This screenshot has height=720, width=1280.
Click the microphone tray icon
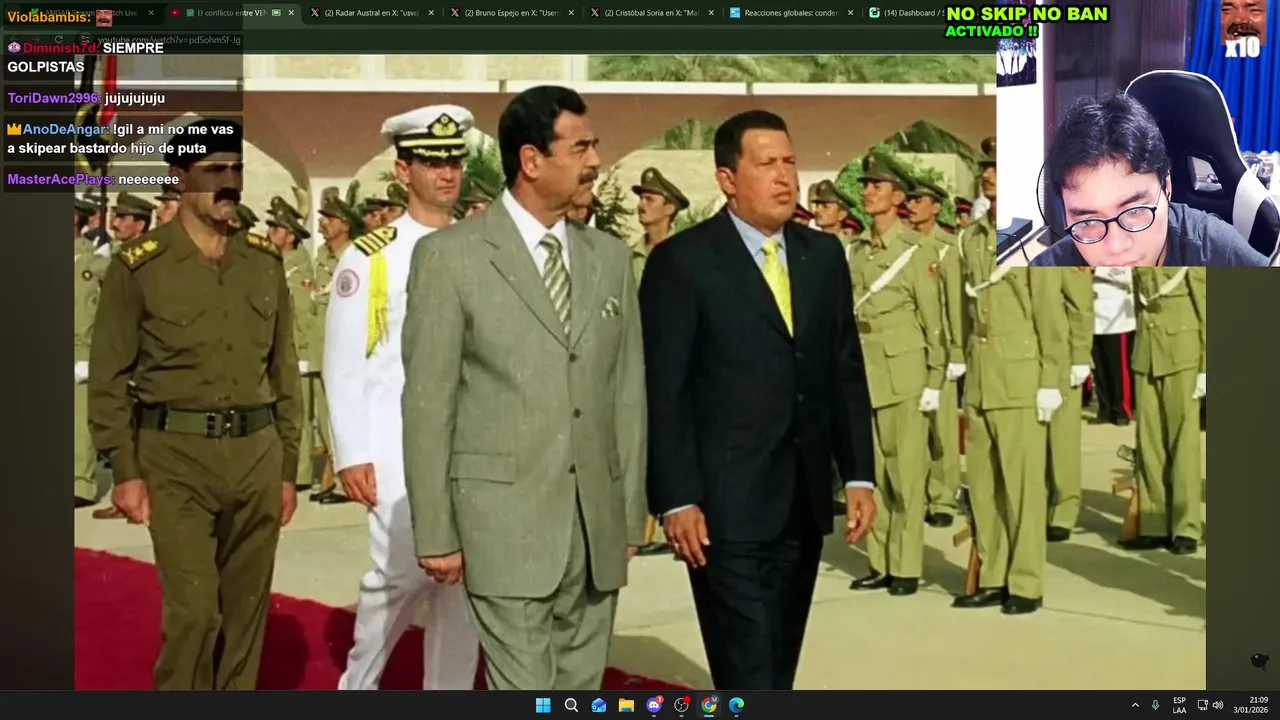pyautogui.click(x=1155, y=705)
